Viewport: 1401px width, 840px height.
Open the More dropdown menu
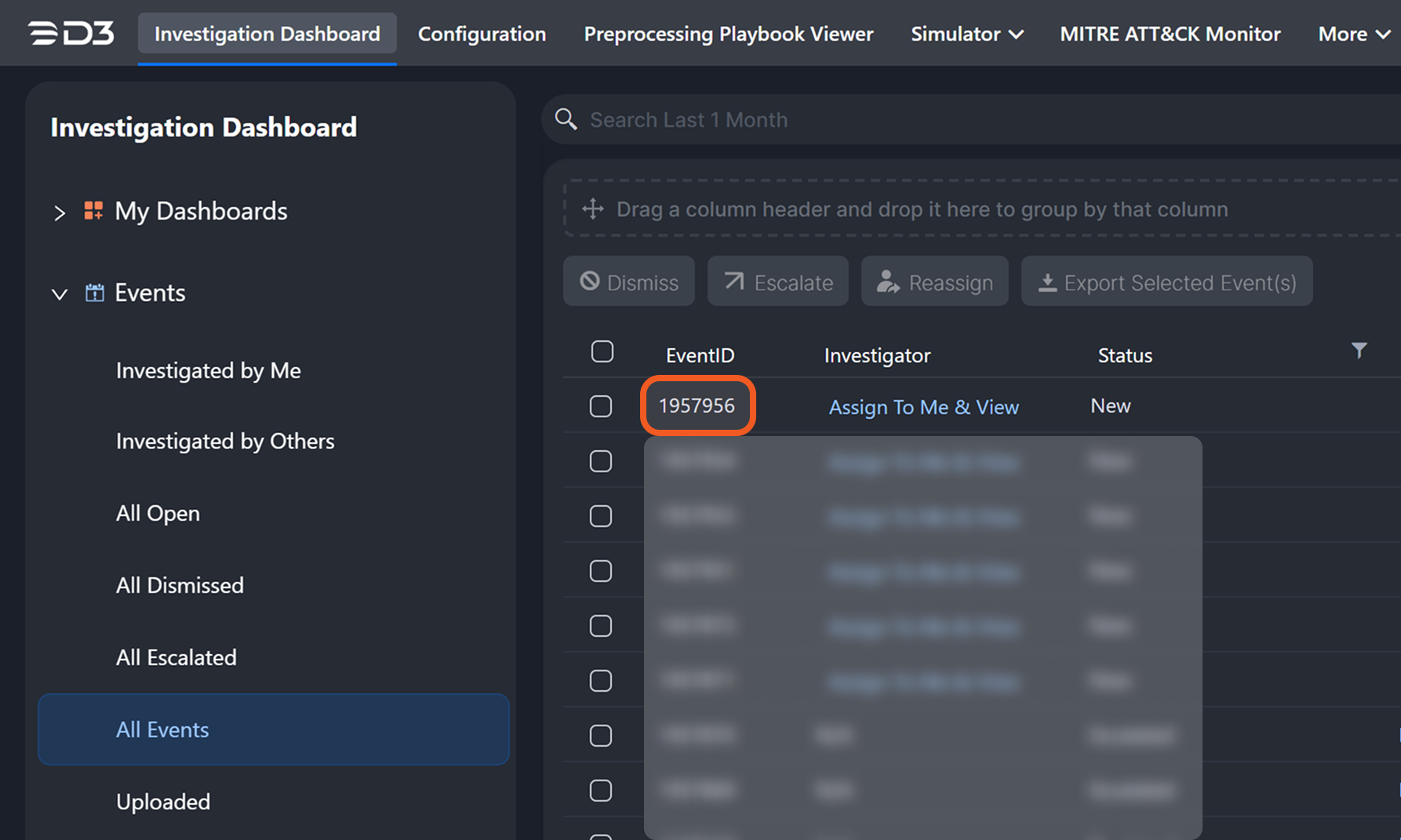coord(1354,34)
